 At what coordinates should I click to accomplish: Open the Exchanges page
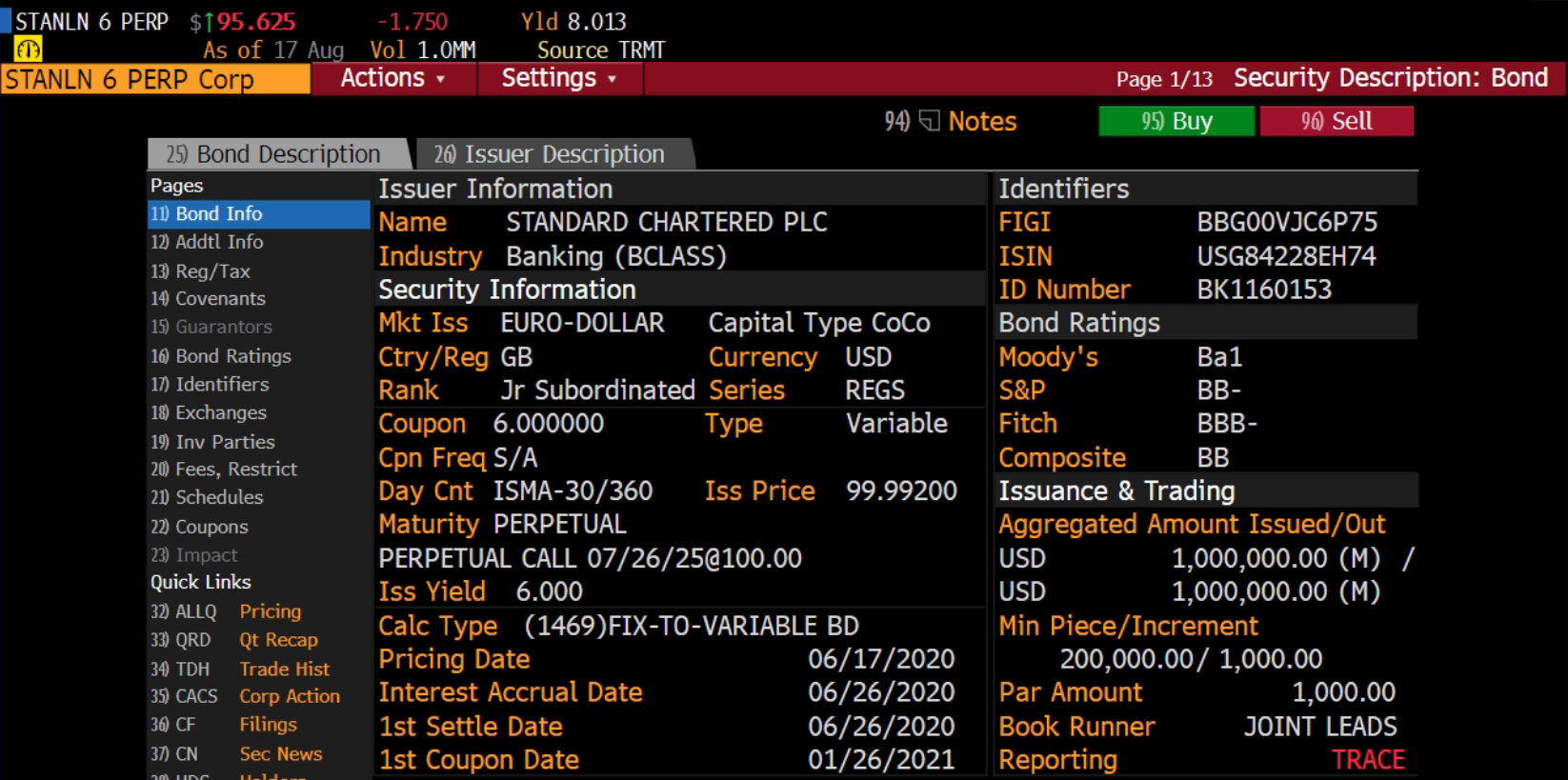(x=209, y=413)
